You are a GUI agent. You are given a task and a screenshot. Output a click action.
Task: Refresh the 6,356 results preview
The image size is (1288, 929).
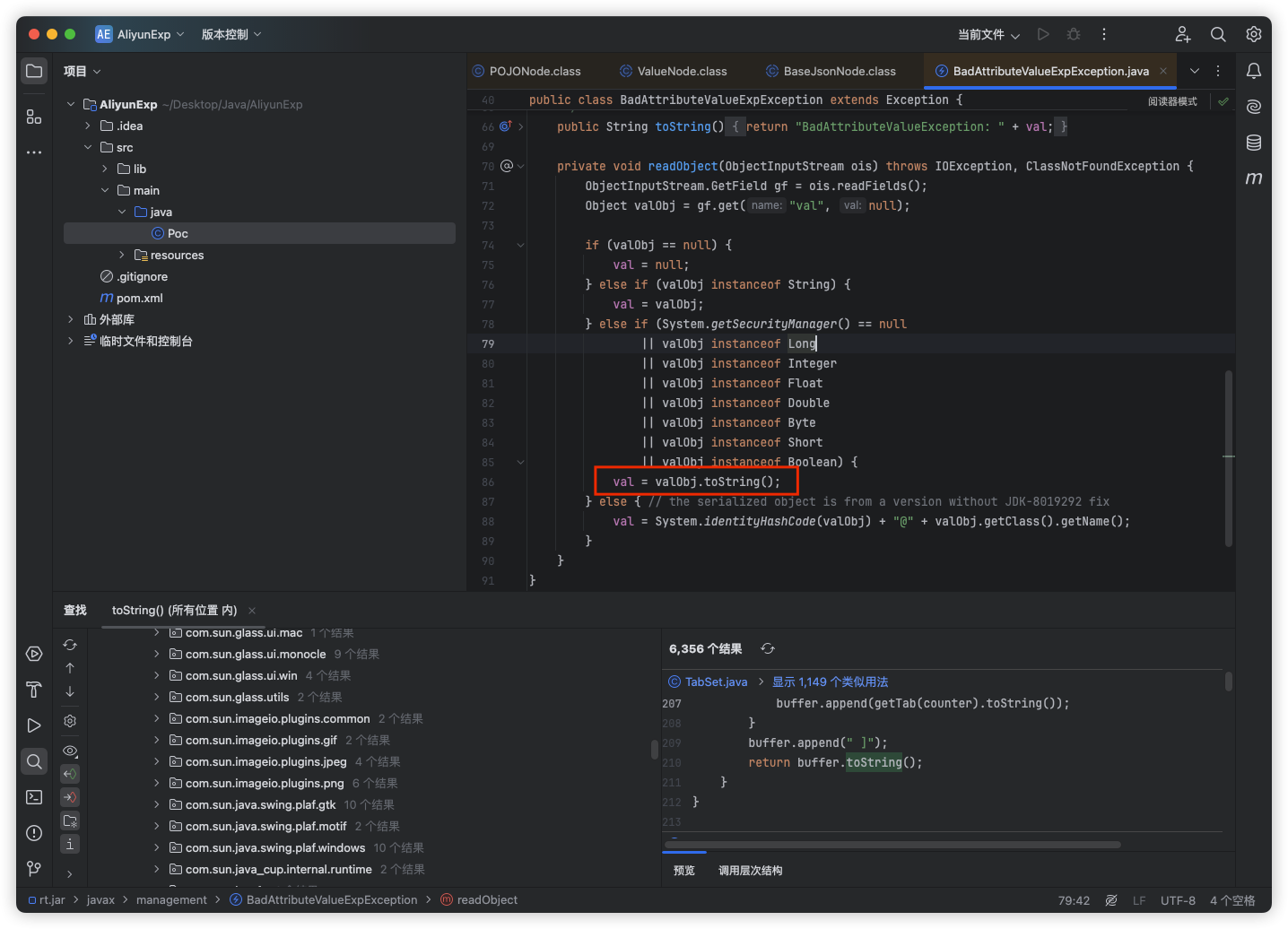coord(768,648)
